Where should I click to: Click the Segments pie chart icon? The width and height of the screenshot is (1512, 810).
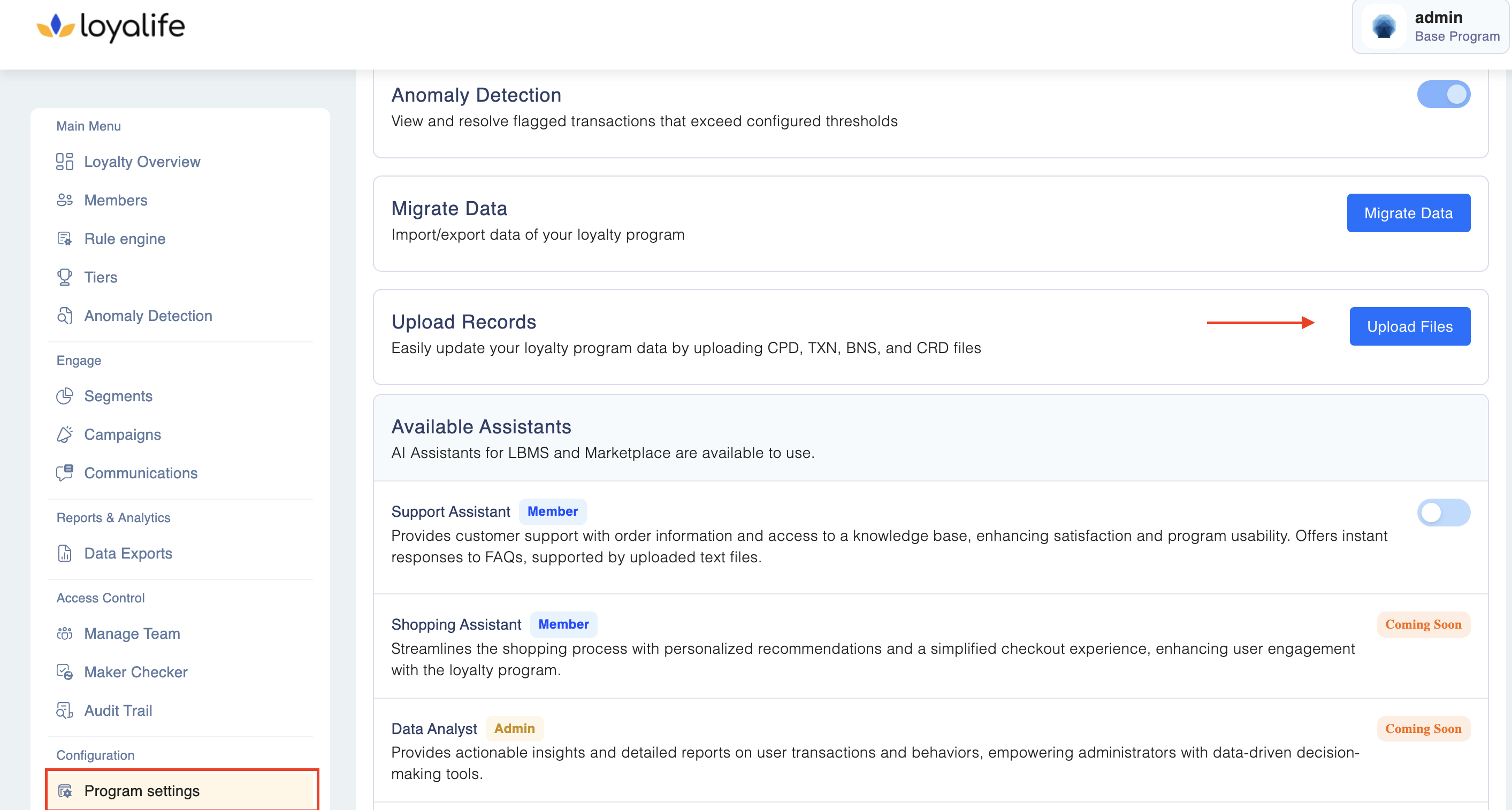(65, 396)
